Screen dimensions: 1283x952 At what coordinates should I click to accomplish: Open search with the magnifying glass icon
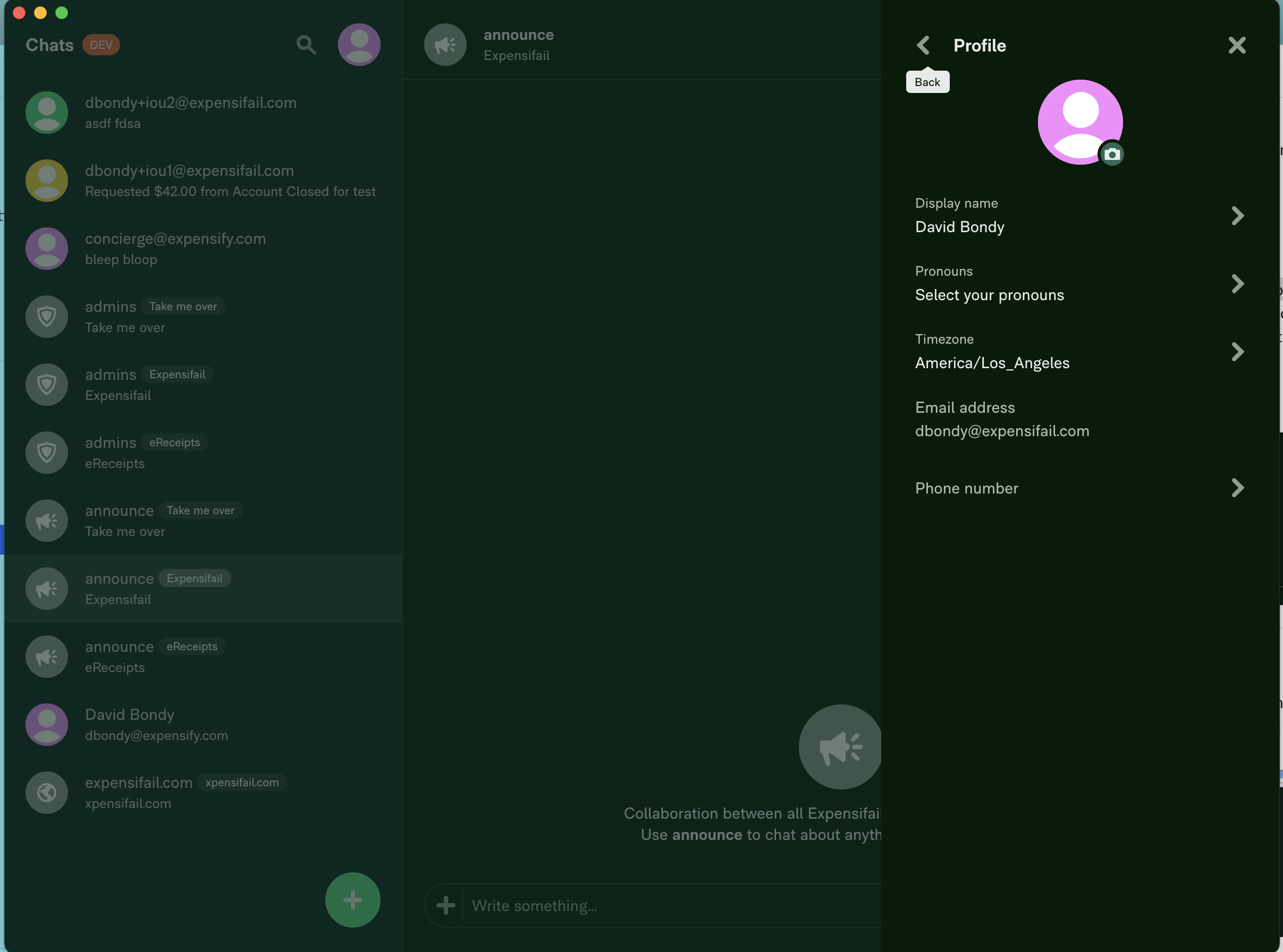pos(306,45)
